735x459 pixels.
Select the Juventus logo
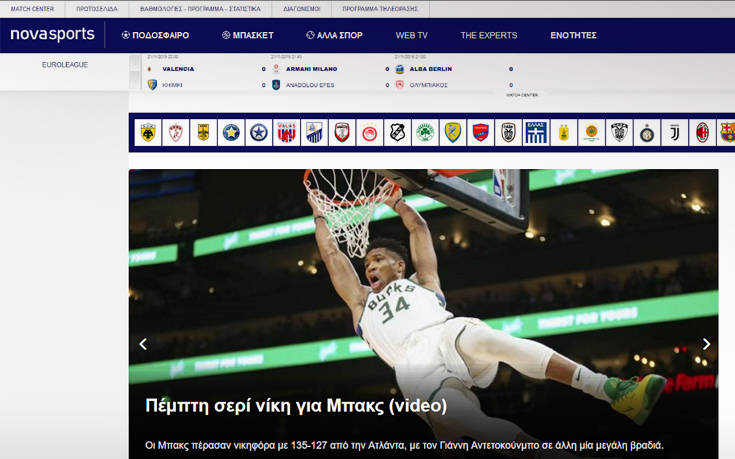coord(674,133)
